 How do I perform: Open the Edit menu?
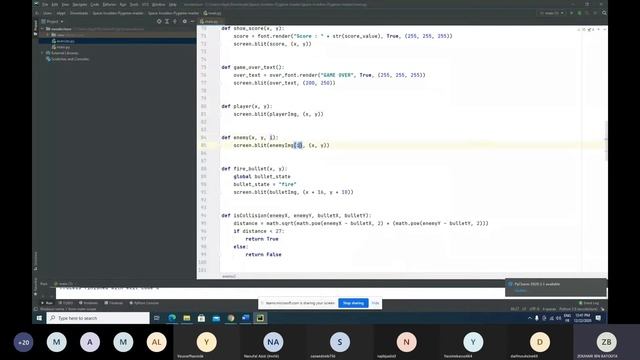tap(55, 4)
